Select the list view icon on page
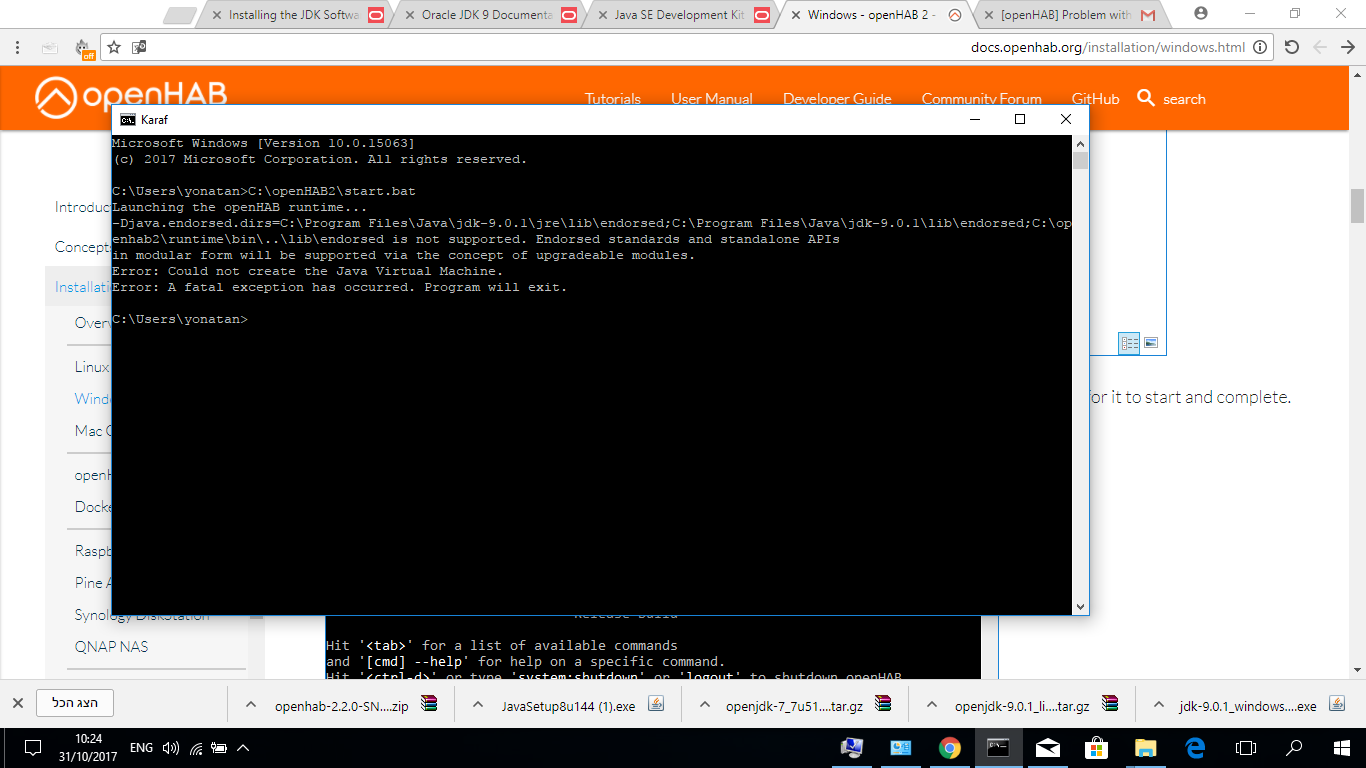 coord(1130,343)
